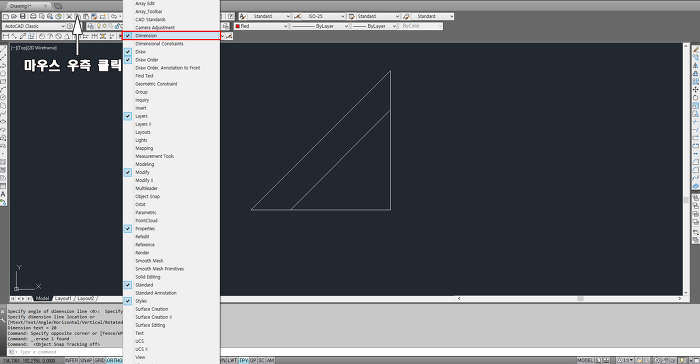Click the Ordinate dimension icon
This screenshot has height=364, width=700.
pyautogui.click(x=31, y=36)
